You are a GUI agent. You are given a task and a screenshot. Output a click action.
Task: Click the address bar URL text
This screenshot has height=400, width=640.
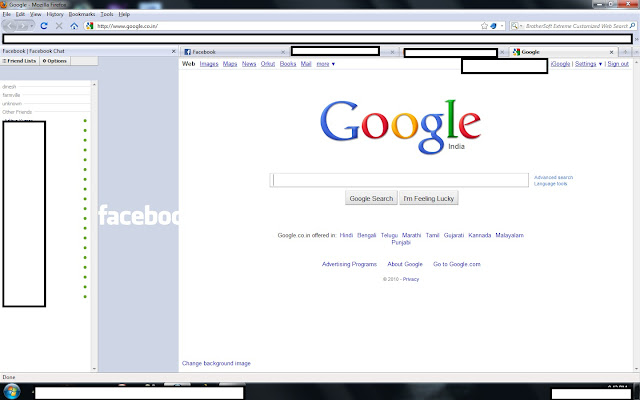[127, 26]
